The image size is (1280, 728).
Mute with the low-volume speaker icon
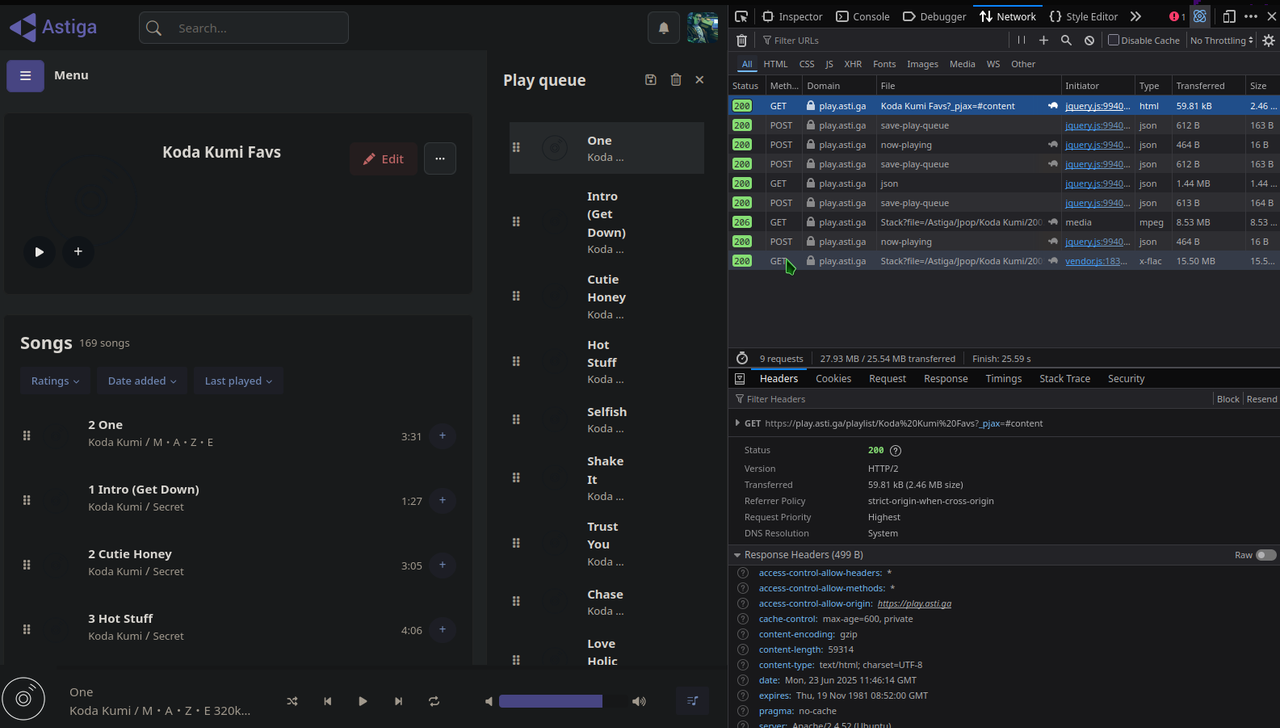click(488, 701)
